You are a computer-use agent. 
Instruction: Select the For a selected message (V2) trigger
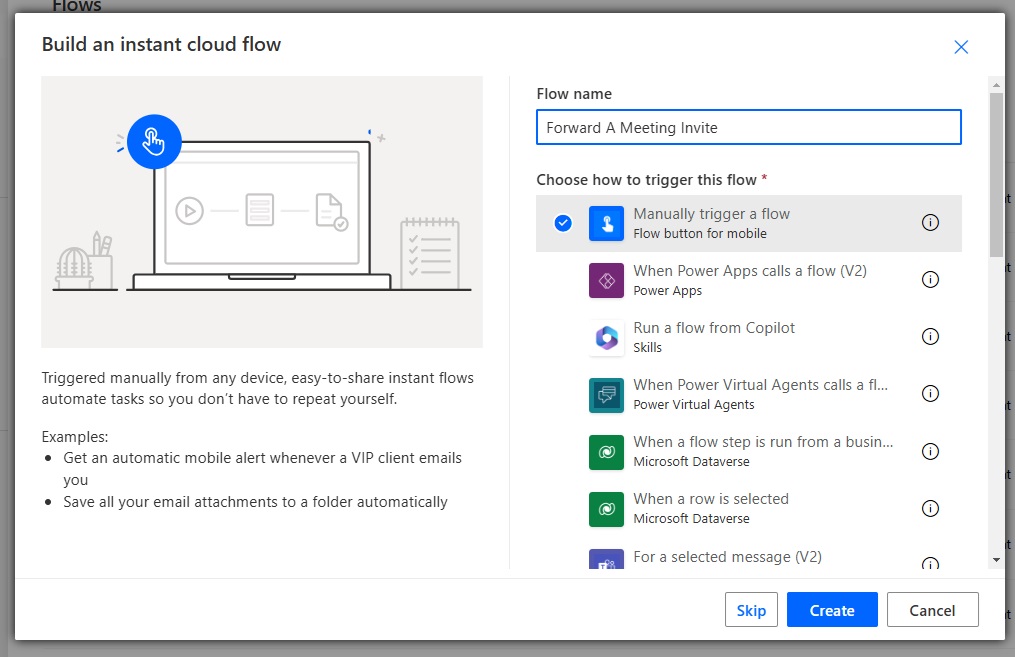727,557
